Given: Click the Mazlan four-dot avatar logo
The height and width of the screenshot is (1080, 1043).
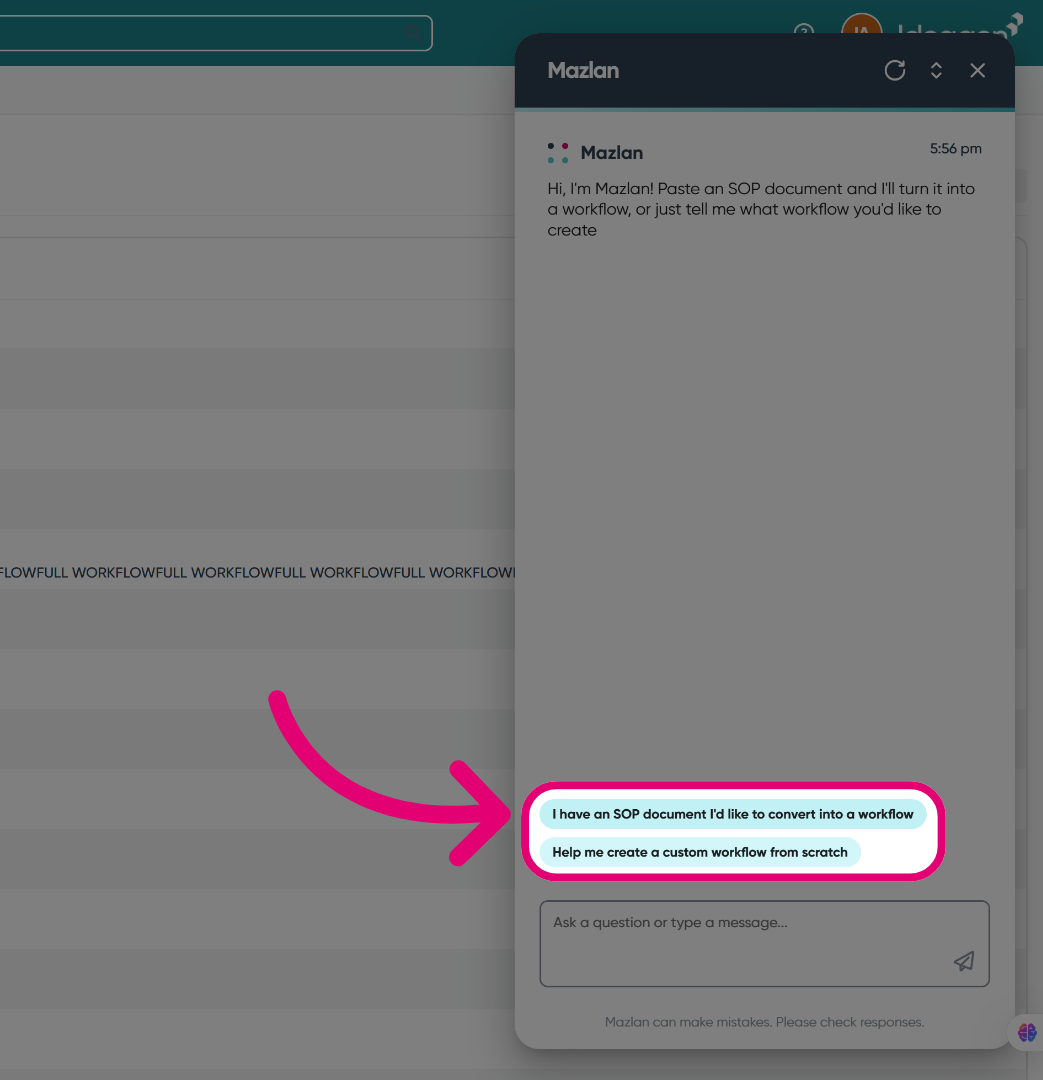Looking at the screenshot, I should pyautogui.click(x=558, y=153).
